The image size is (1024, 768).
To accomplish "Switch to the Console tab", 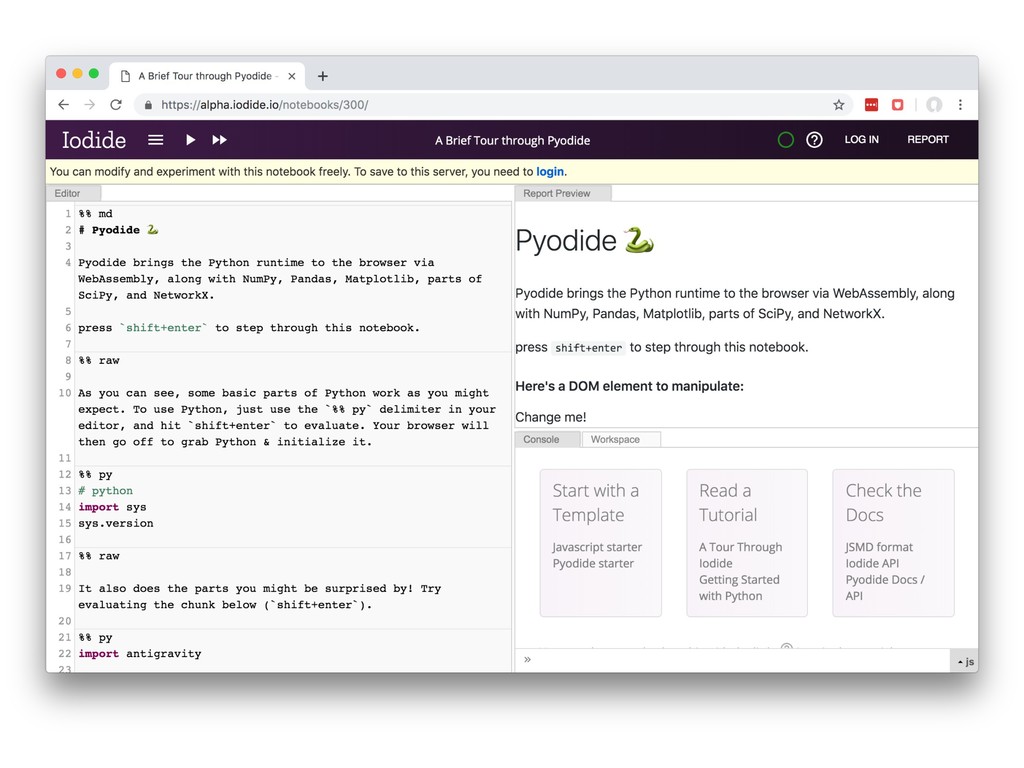I will coord(547,440).
